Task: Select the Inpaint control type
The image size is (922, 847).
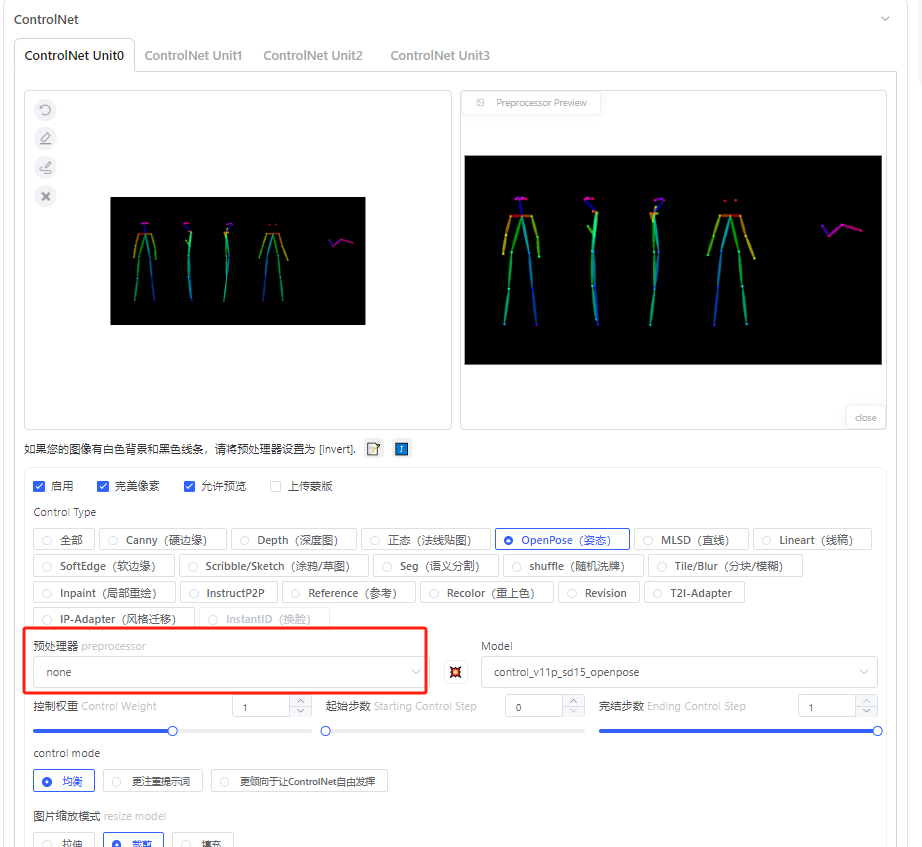Action: pyautogui.click(x=104, y=593)
